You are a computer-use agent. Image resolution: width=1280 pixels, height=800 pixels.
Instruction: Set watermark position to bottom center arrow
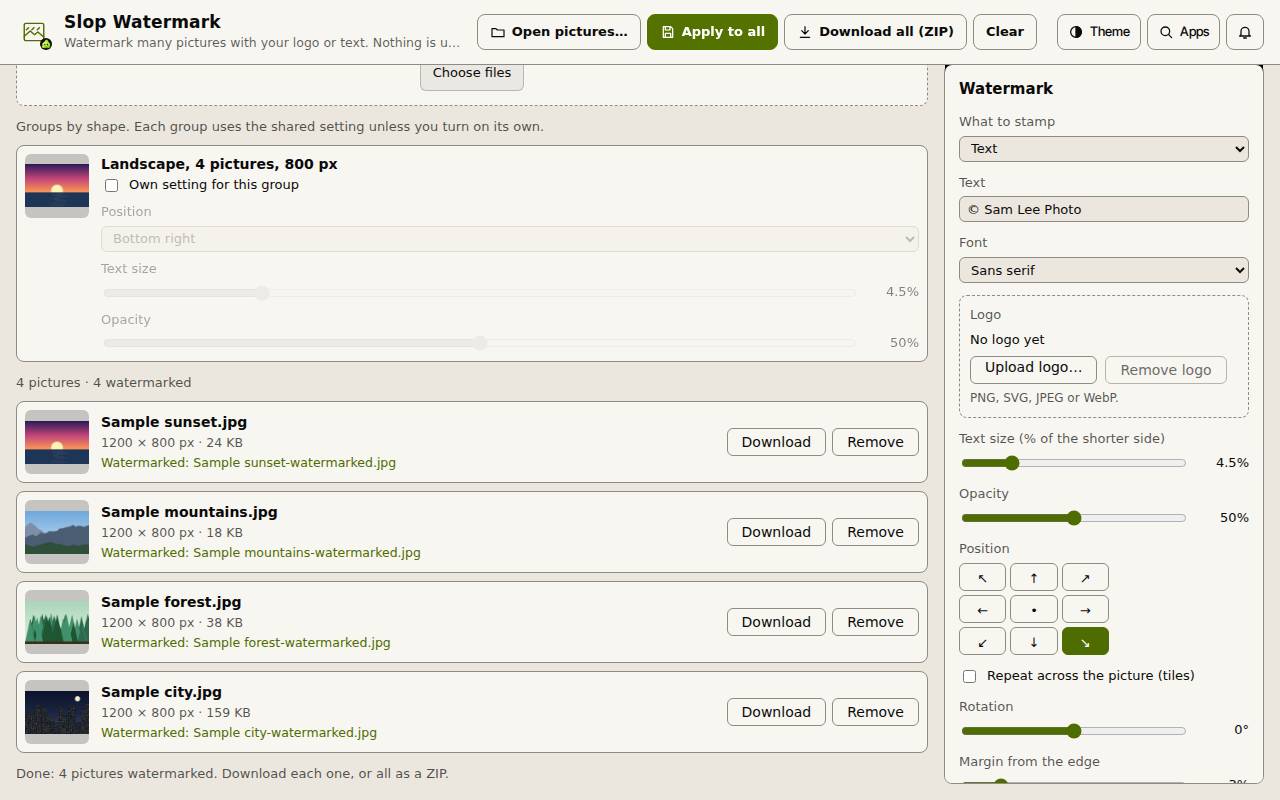[x=1034, y=641]
